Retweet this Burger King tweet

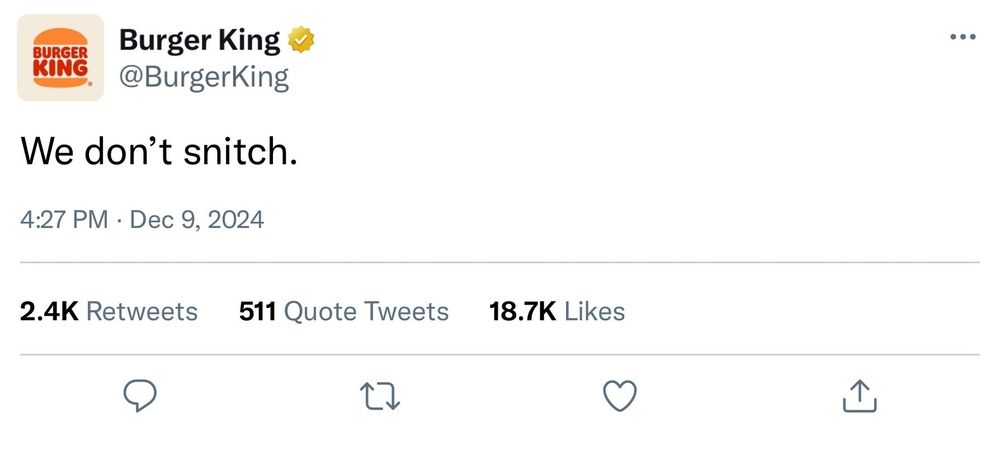pyautogui.click(x=381, y=397)
